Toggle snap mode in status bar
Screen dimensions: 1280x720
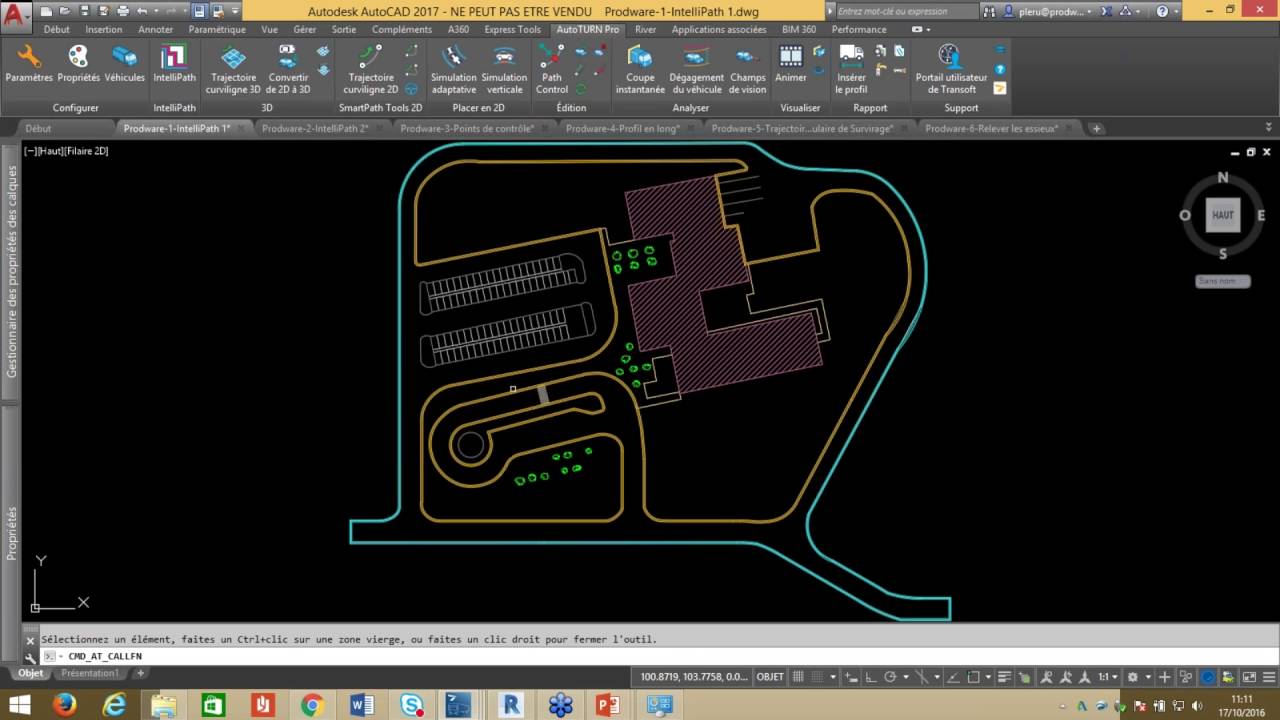coord(817,677)
